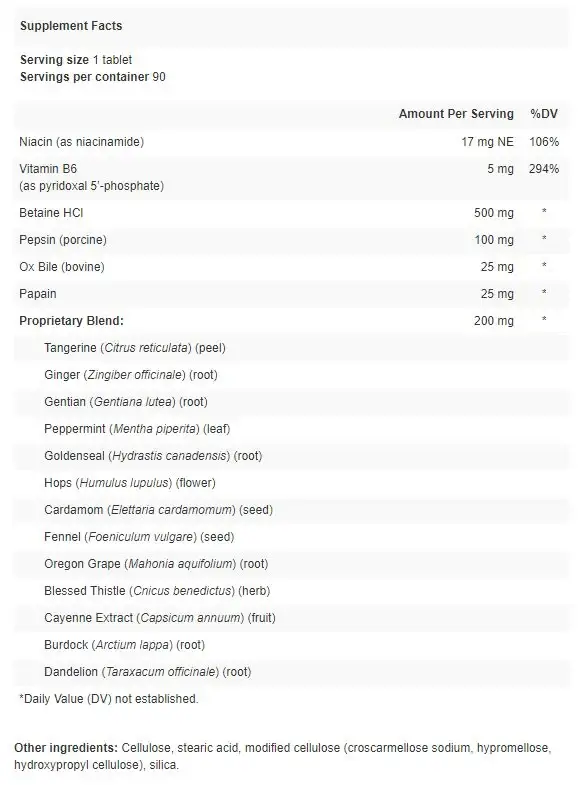This screenshot has height=785, width=588.
Task: Select the Niacin (as niacinamide) row
Action: (x=291, y=142)
